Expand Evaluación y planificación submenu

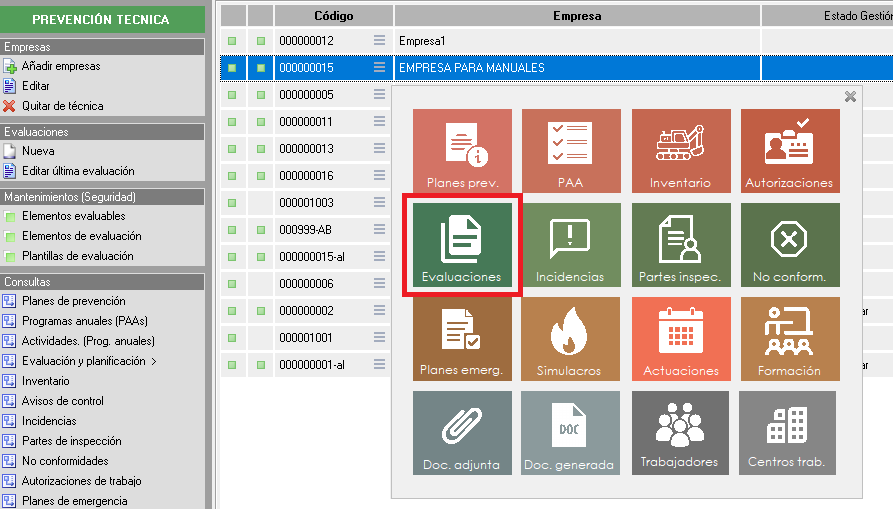coord(90,361)
